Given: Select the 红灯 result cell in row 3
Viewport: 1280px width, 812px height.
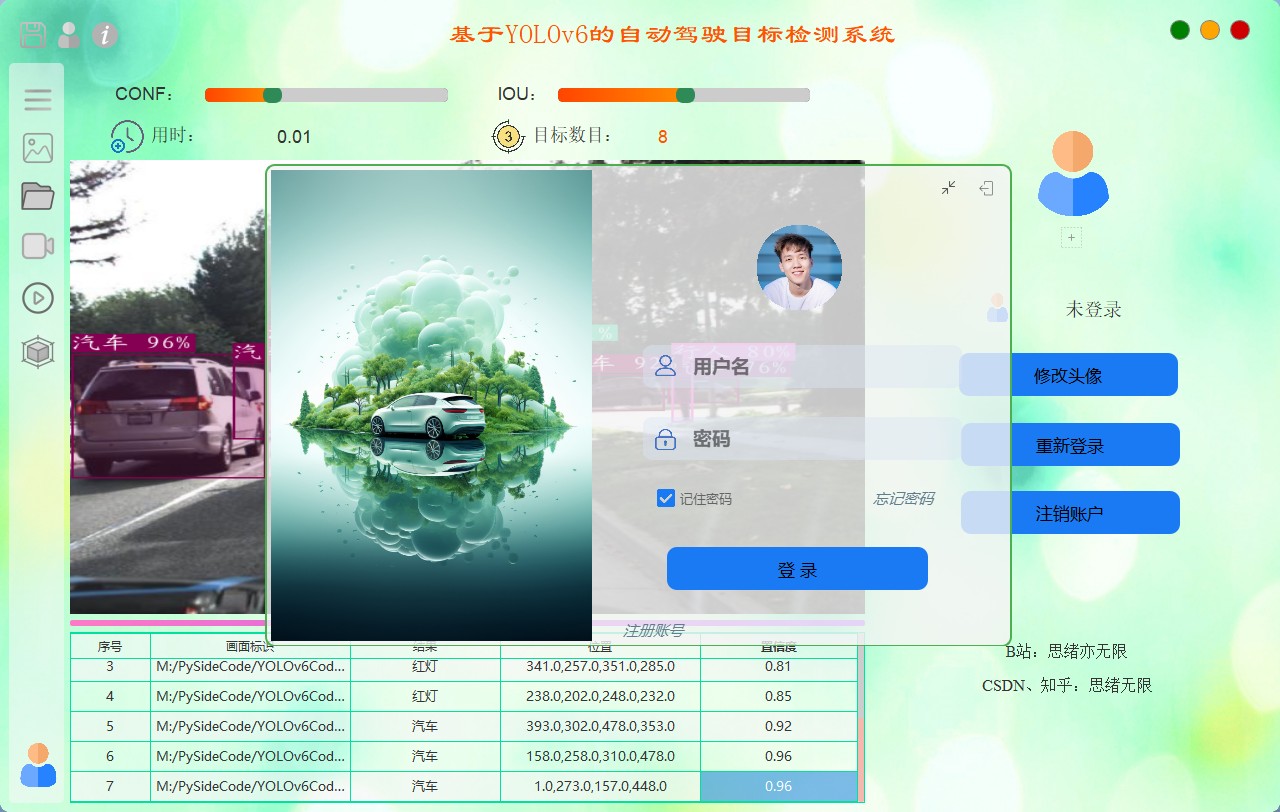Looking at the screenshot, I should [x=425, y=666].
